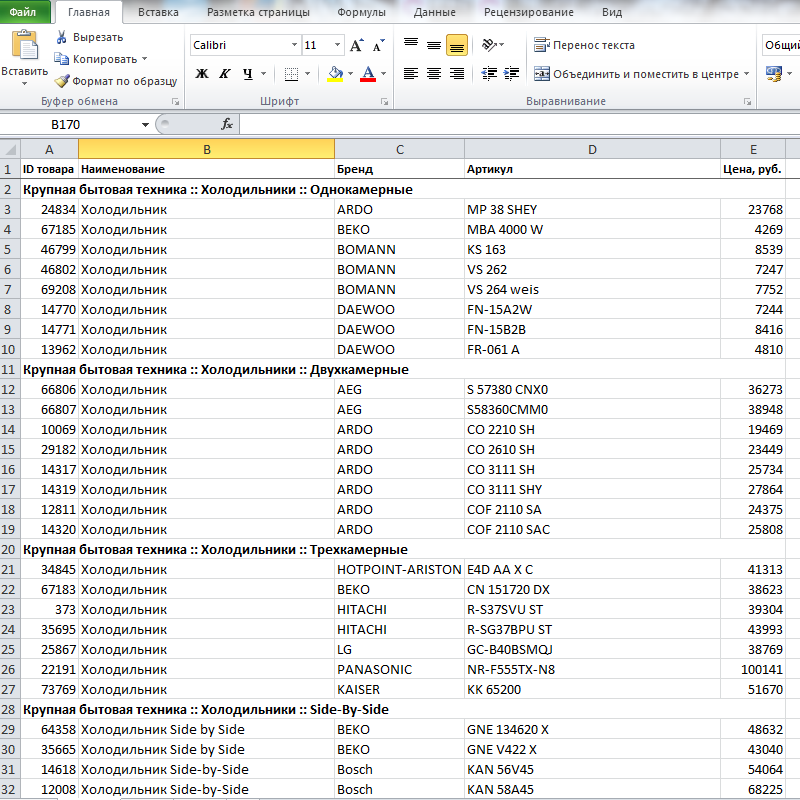Toggle bold Ж formatting

tap(202, 73)
